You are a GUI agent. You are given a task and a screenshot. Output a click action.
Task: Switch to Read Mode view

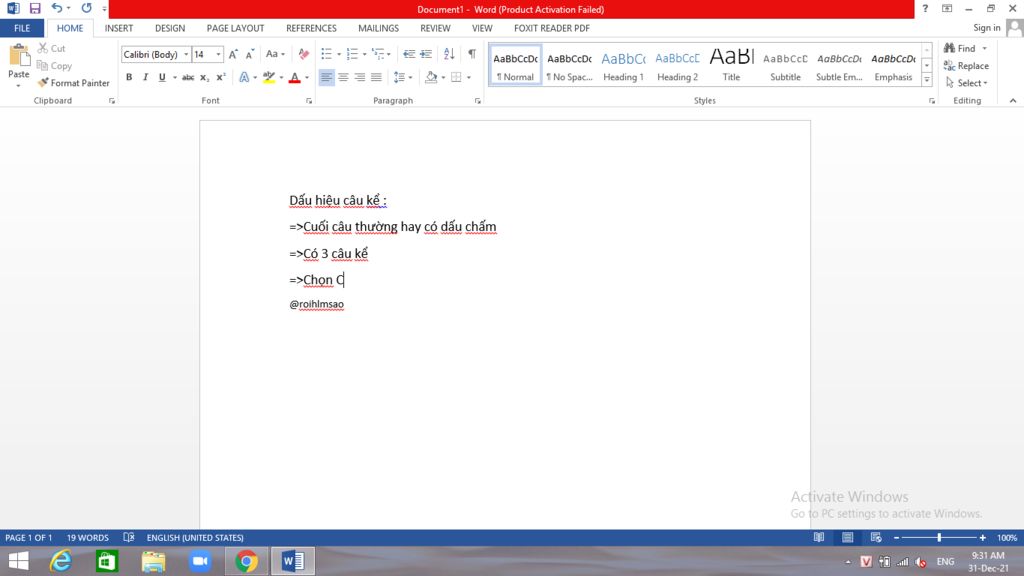point(818,537)
